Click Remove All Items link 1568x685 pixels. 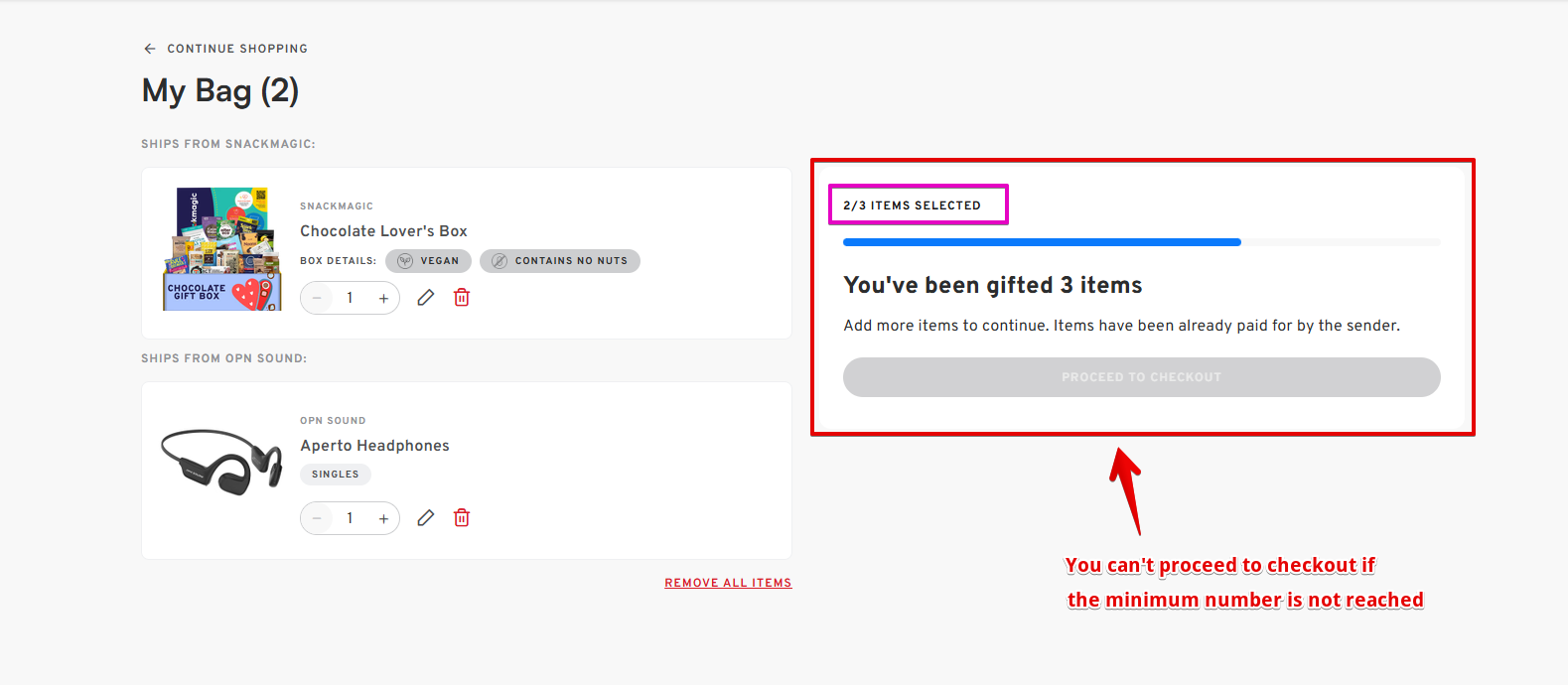pyautogui.click(x=728, y=583)
